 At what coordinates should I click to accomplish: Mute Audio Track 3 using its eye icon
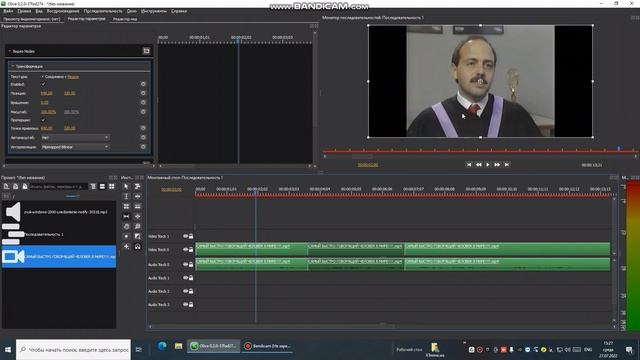point(185,304)
